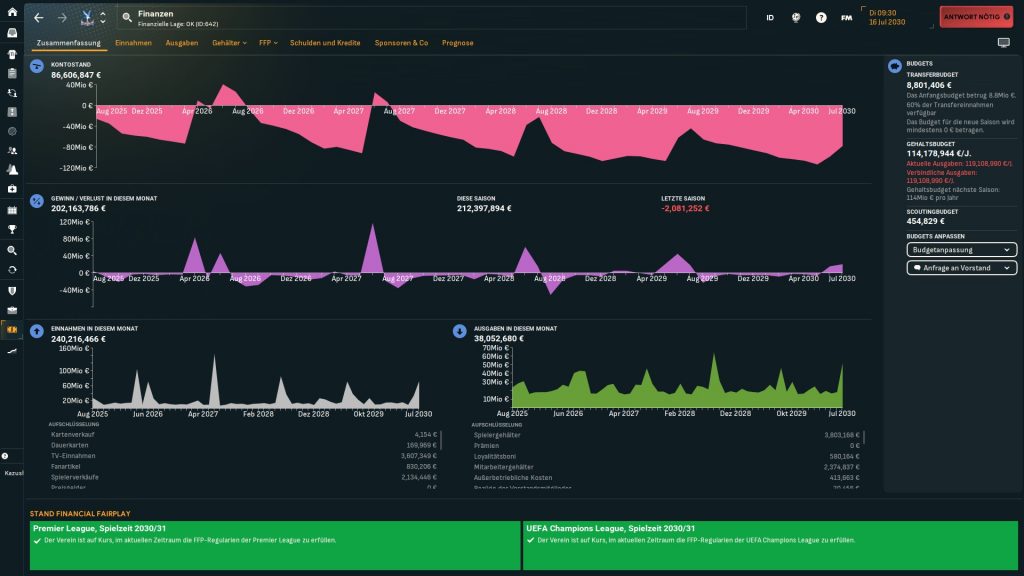
Task: Open scouting magnifier icon in the sidebar
Action: pos(12,250)
